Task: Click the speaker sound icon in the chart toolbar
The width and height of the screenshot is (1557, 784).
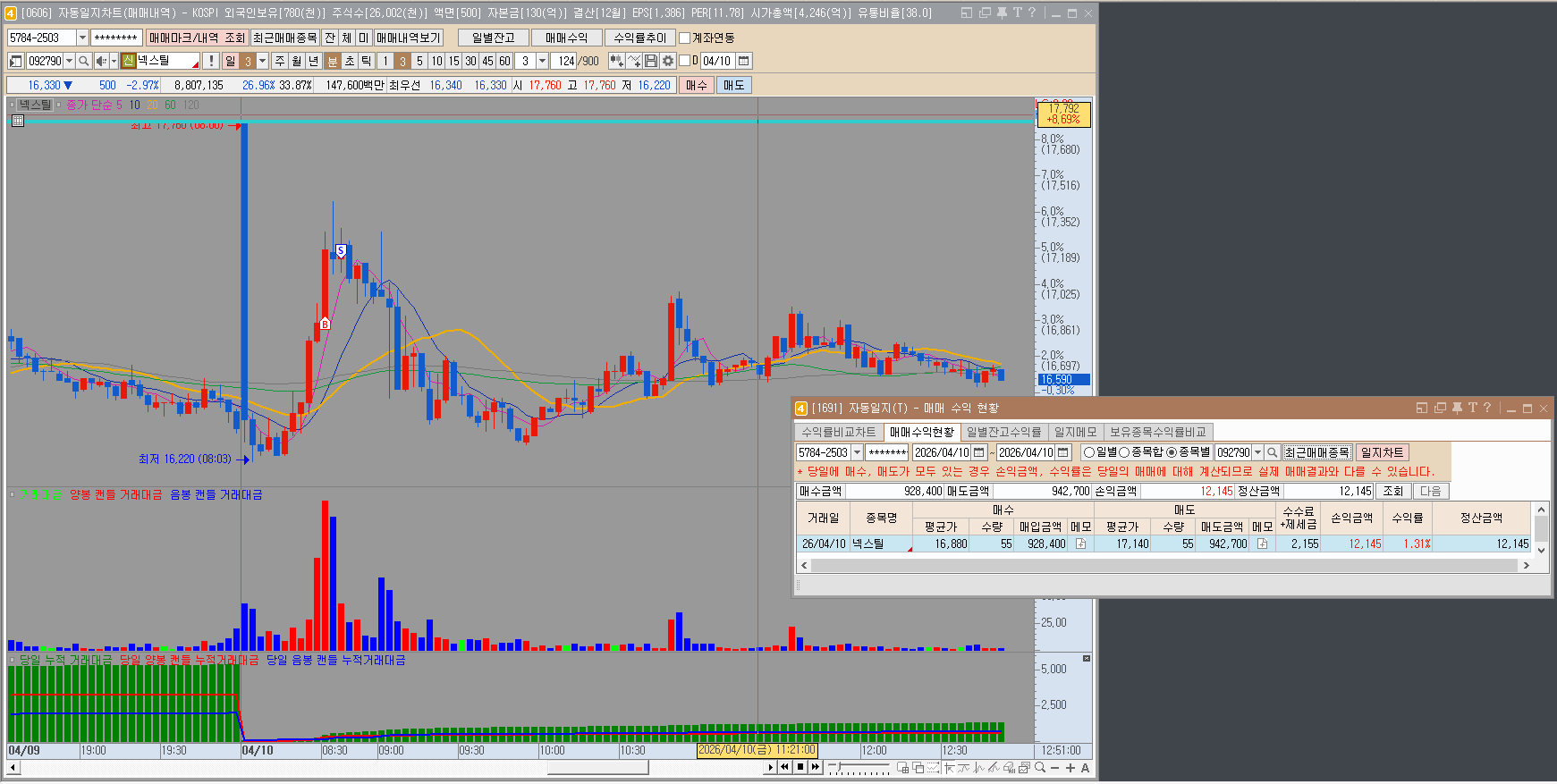Action: (101, 61)
